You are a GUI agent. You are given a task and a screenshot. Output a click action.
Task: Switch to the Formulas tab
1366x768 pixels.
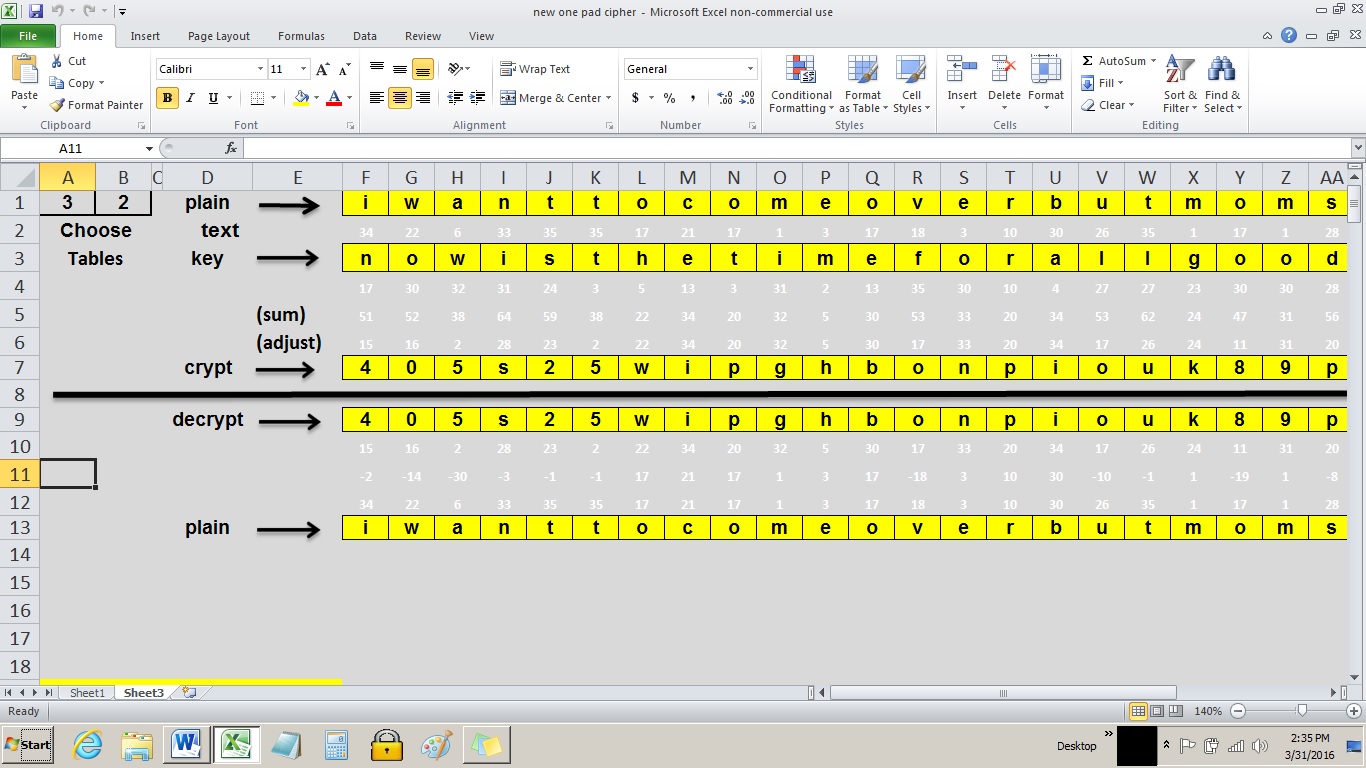point(301,36)
